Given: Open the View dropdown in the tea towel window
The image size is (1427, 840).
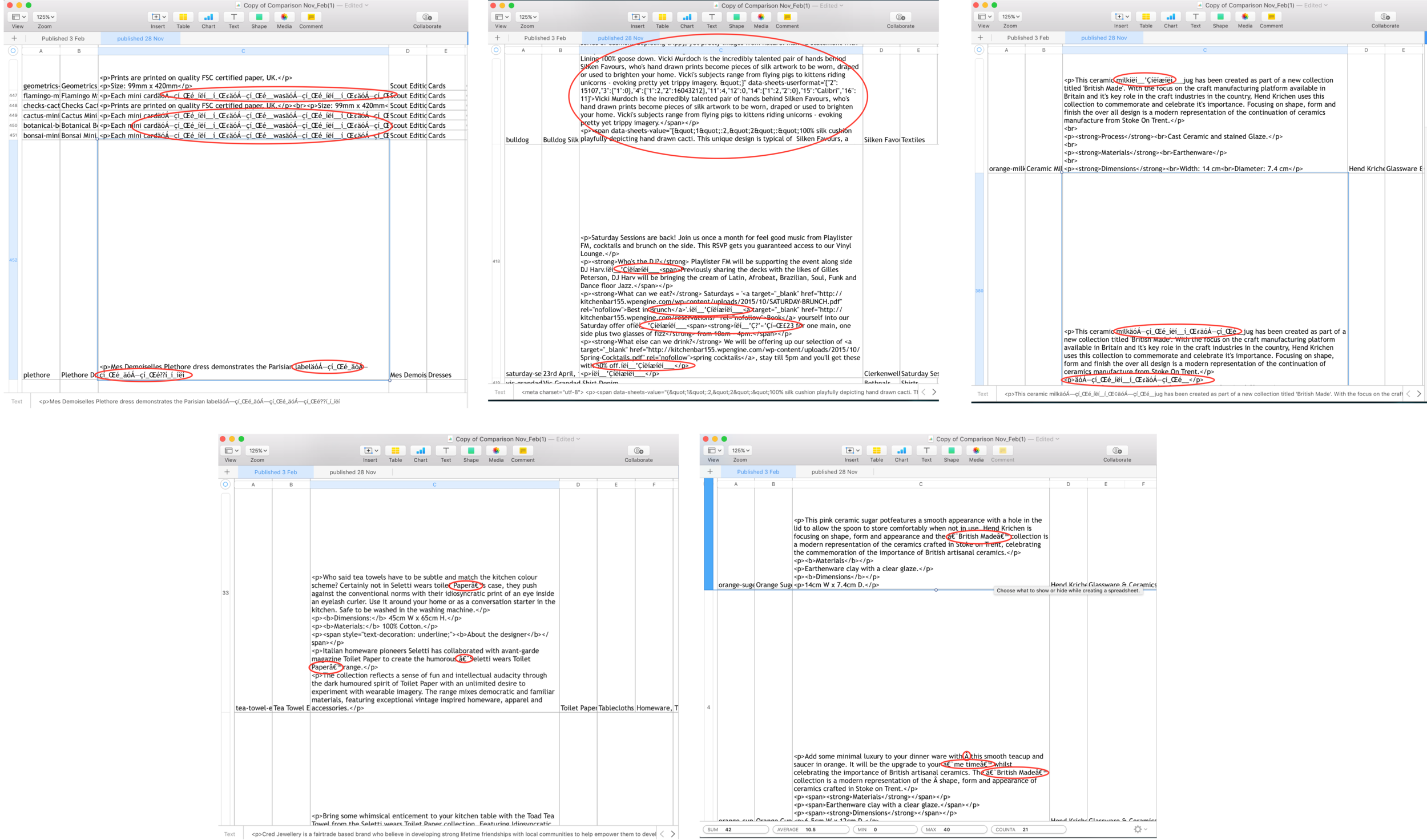Looking at the screenshot, I should pos(231,451).
